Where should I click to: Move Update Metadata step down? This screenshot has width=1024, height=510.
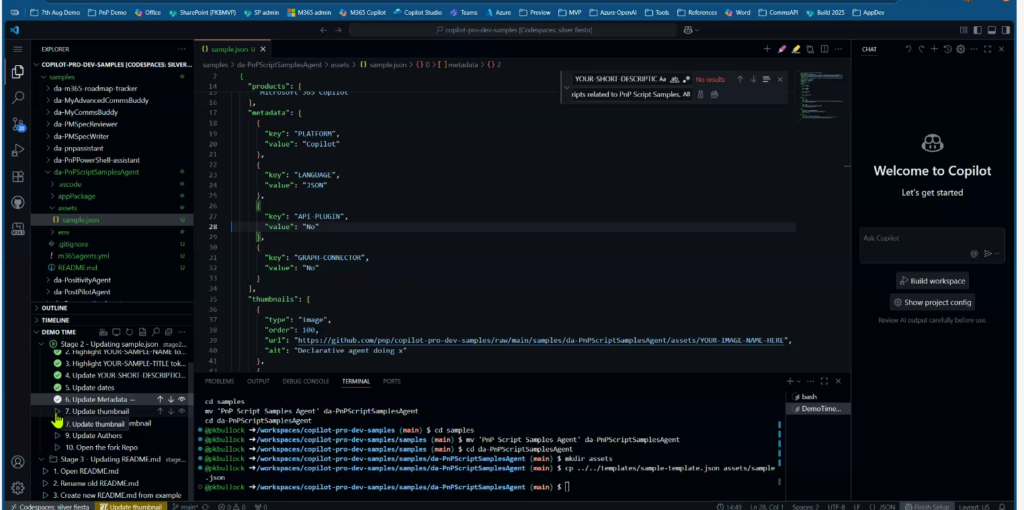[x=171, y=400]
